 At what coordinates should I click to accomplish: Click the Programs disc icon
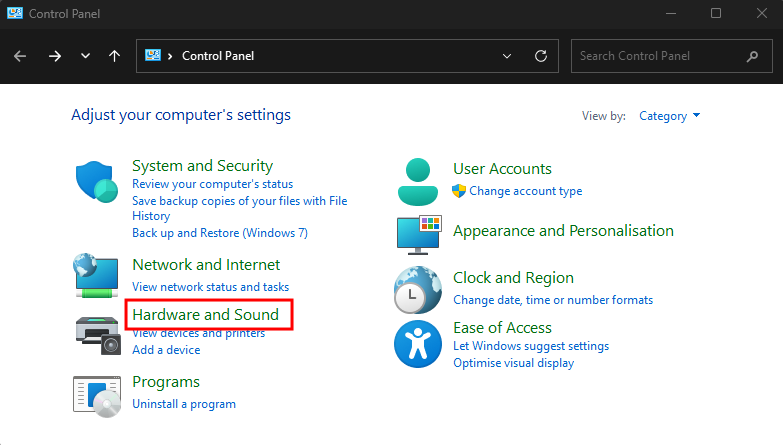click(x=97, y=394)
